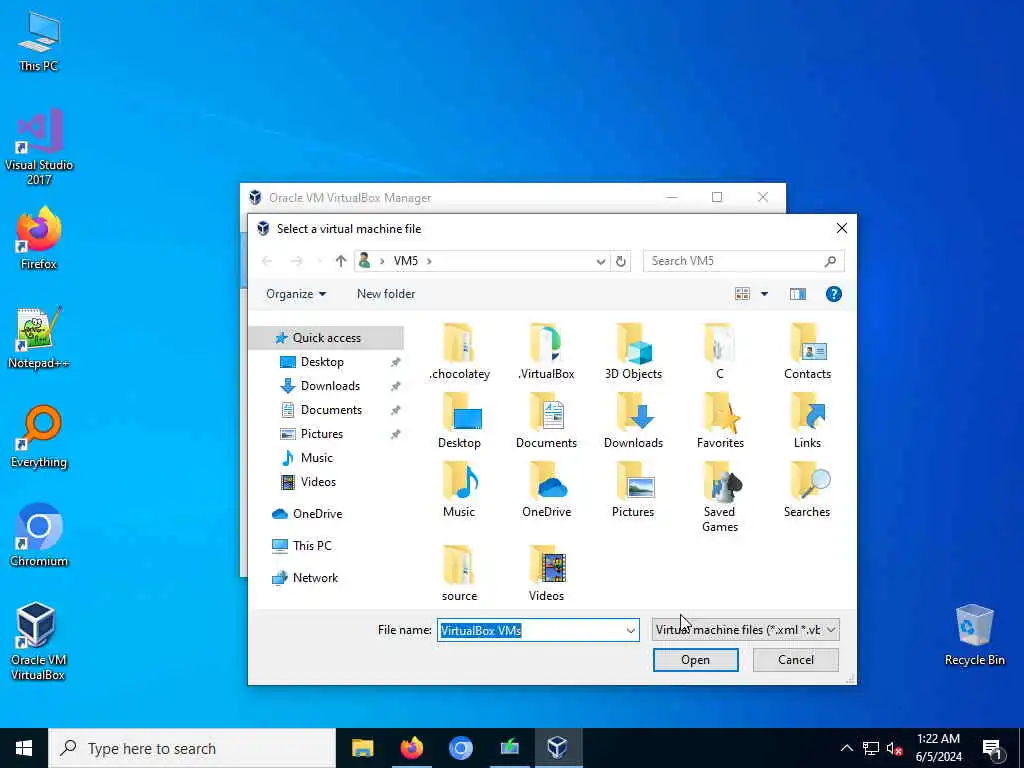Open Network in navigation pane
Screen dimensions: 1024x768
(315, 578)
